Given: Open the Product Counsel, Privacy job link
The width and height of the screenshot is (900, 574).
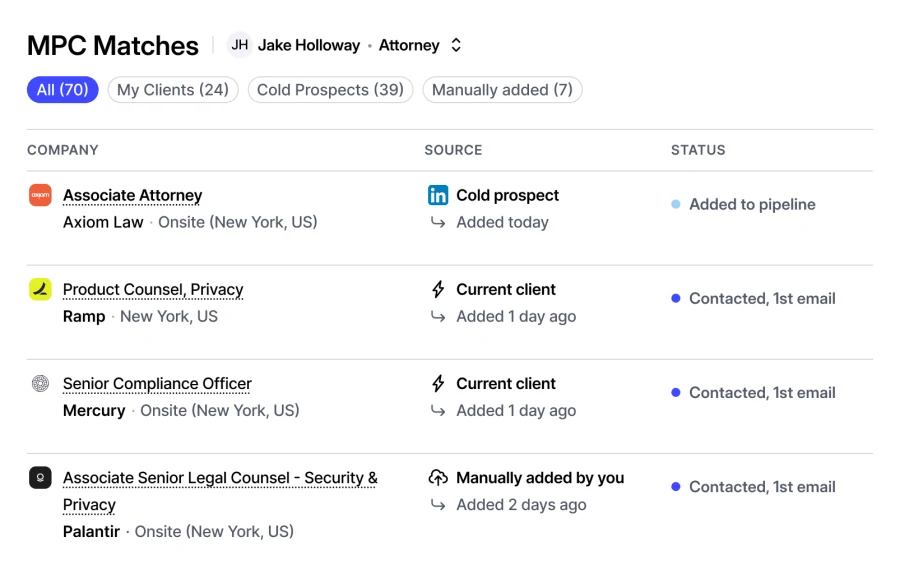Looking at the screenshot, I should pyautogui.click(x=153, y=290).
